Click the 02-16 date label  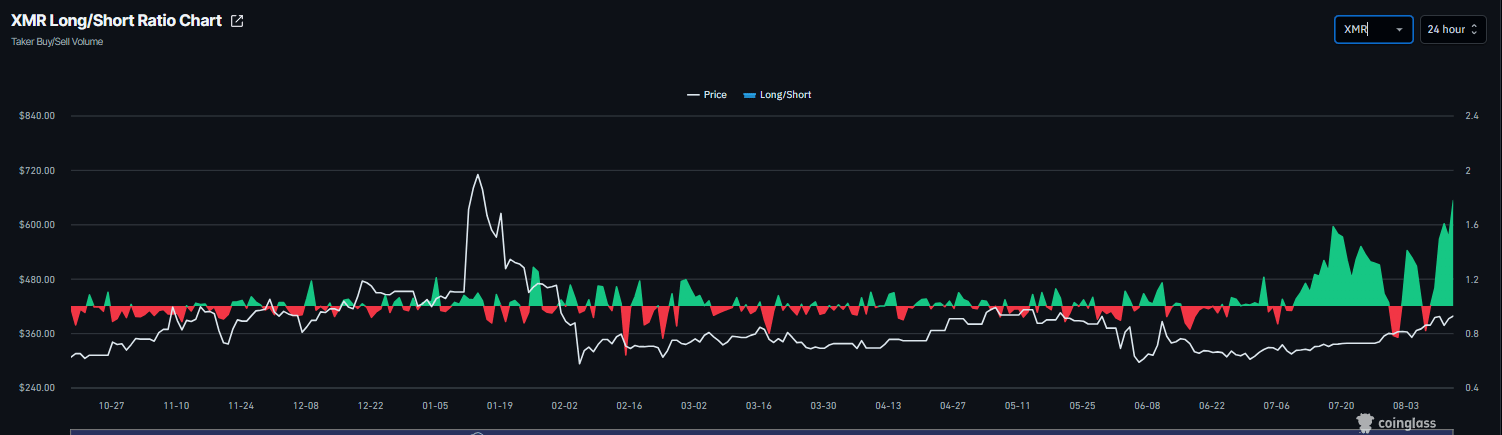[x=629, y=406]
